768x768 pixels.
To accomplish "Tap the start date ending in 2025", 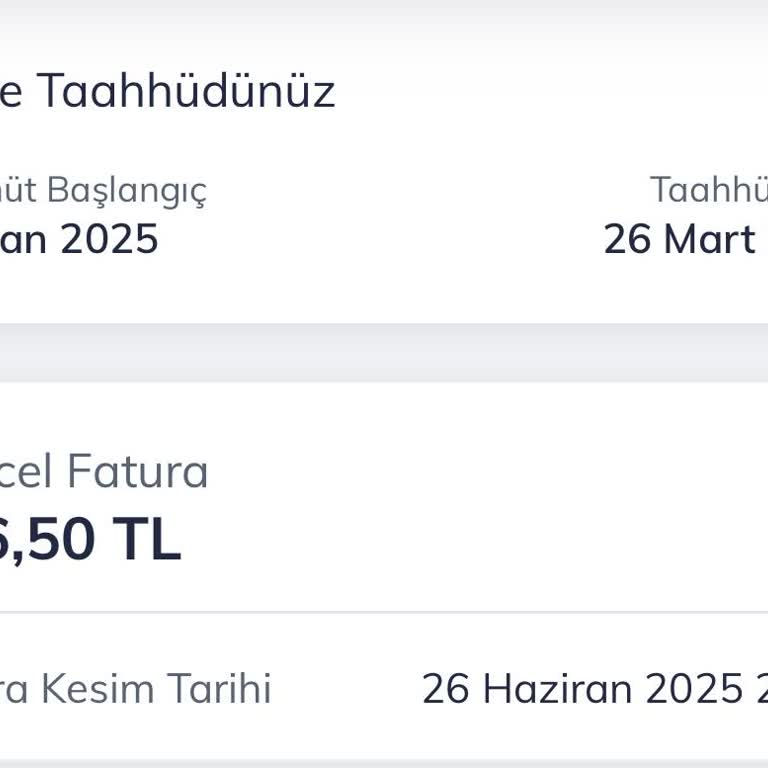I will pyautogui.click(x=79, y=239).
